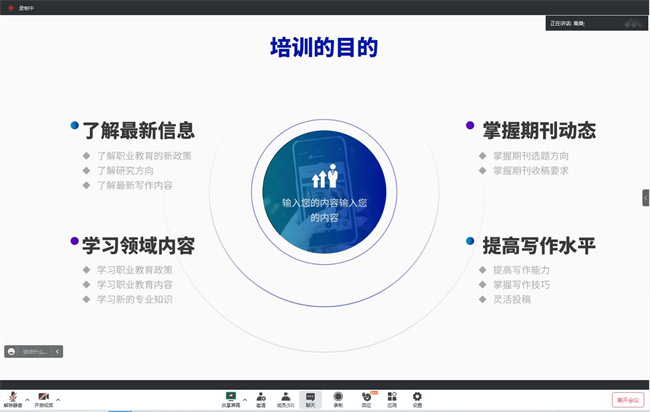
Task: Click the leave meeting (离开会议) button
Action: (x=628, y=400)
